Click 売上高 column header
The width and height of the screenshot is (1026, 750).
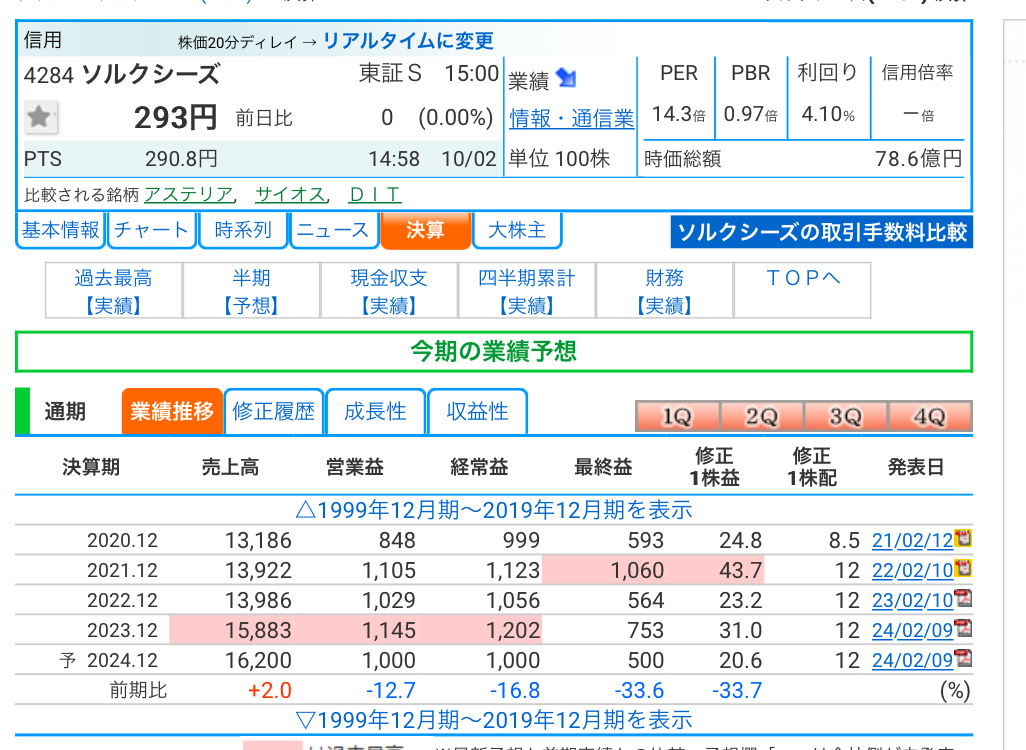point(230,467)
